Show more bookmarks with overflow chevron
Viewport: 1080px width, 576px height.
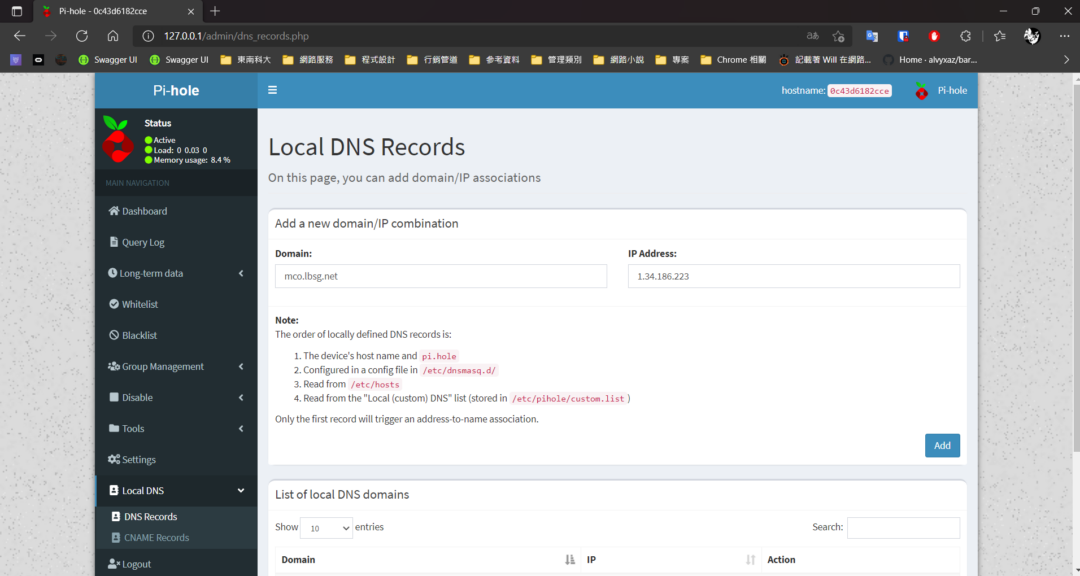pyautogui.click(x=1066, y=60)
